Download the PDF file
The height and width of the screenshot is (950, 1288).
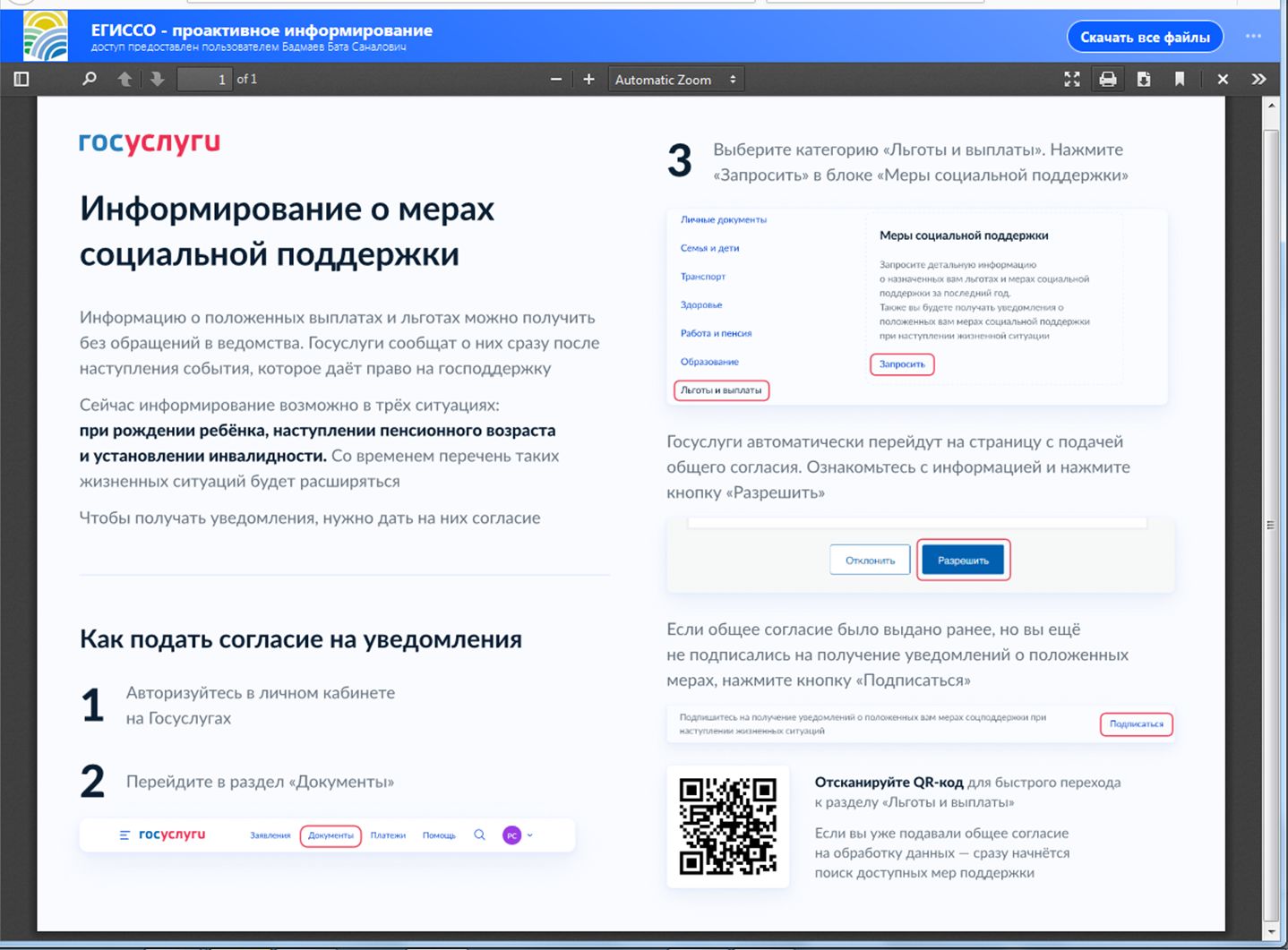point(1144,80)
